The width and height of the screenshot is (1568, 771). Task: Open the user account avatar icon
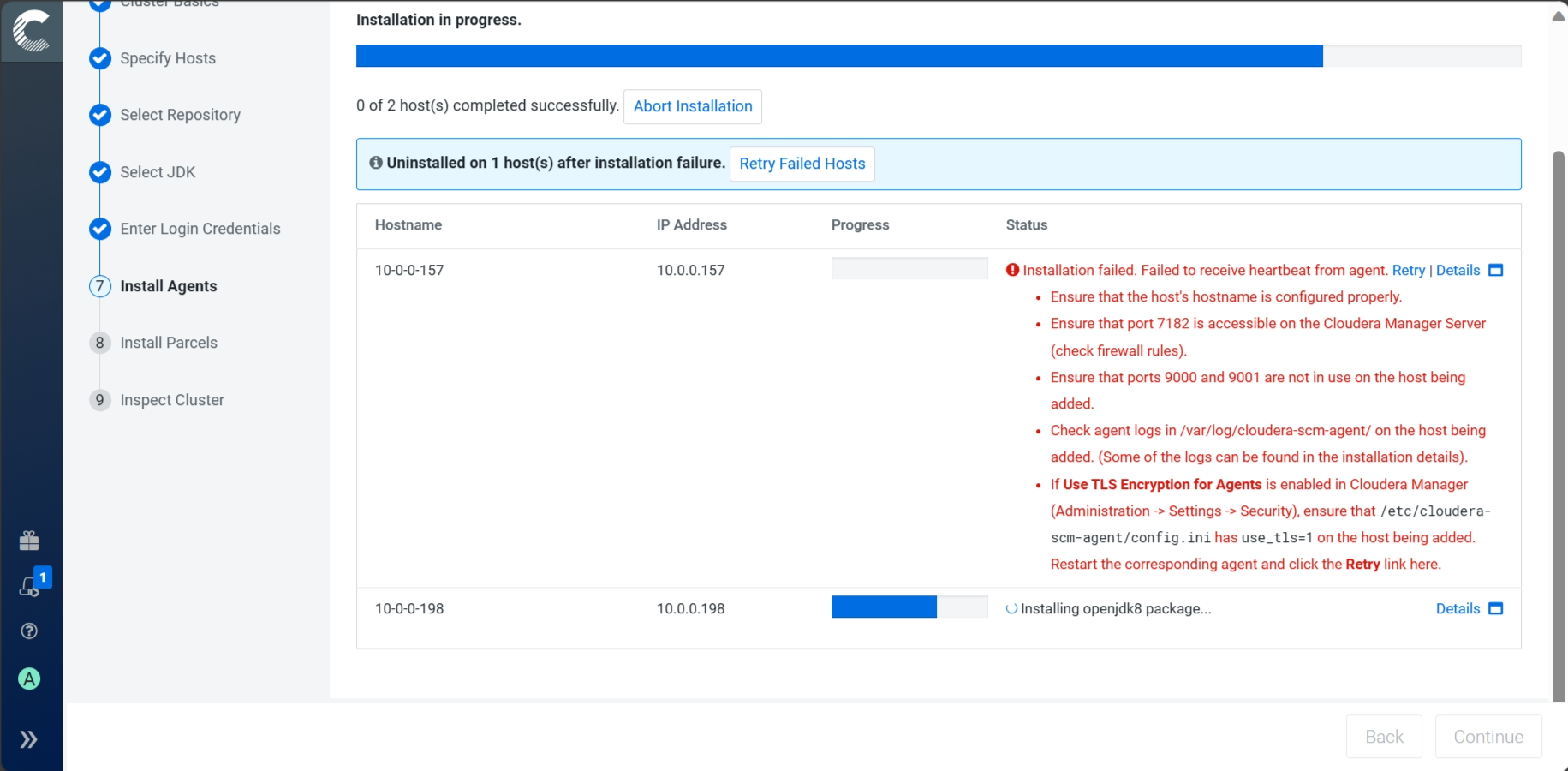29,679
